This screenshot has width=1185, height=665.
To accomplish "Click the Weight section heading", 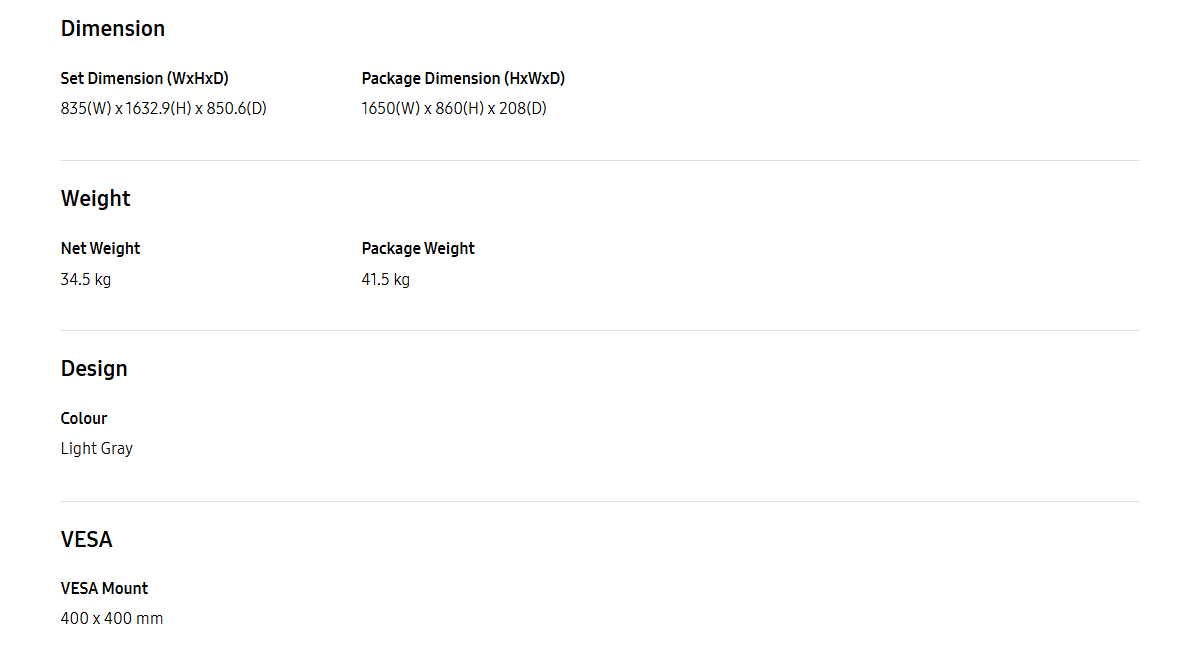I will pos(95,199).
